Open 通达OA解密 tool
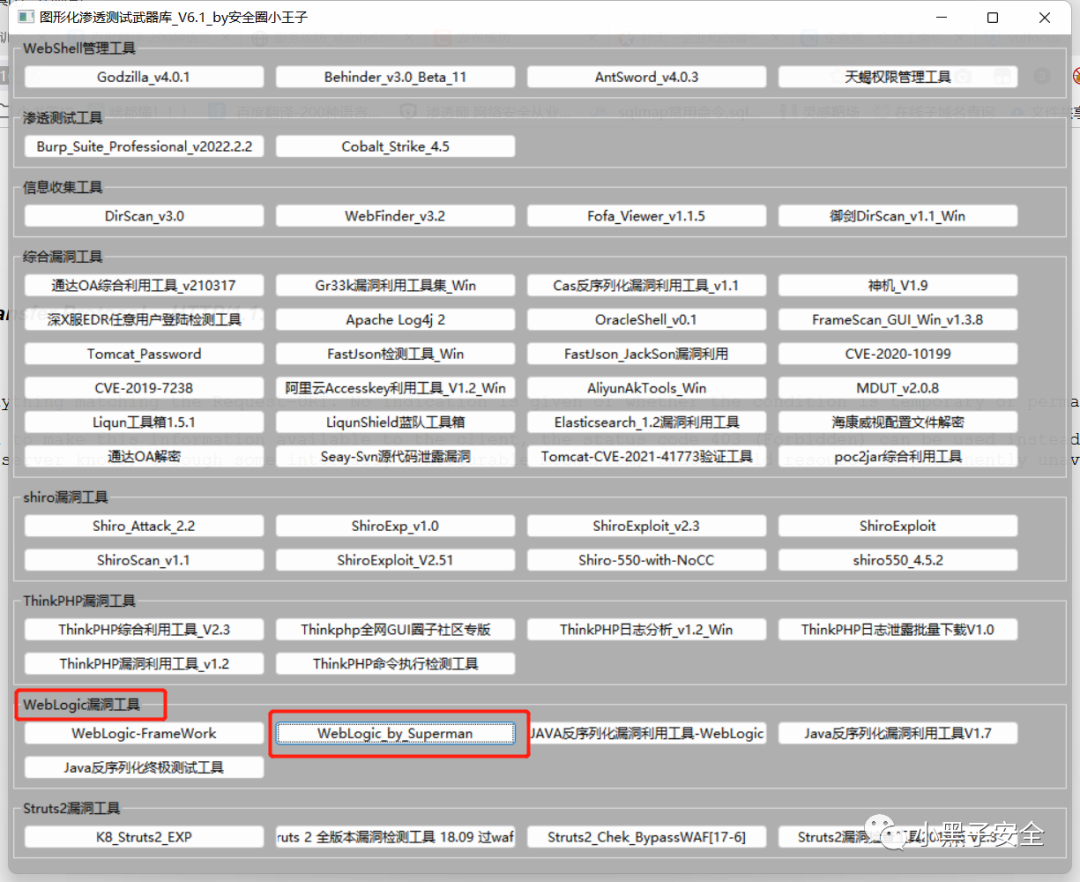This screenshot has height=882, width=1080. [144, 456]
